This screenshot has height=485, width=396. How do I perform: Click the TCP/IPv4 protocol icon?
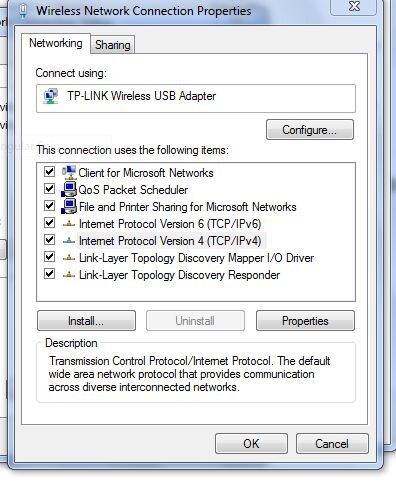(x=69, y=241)
